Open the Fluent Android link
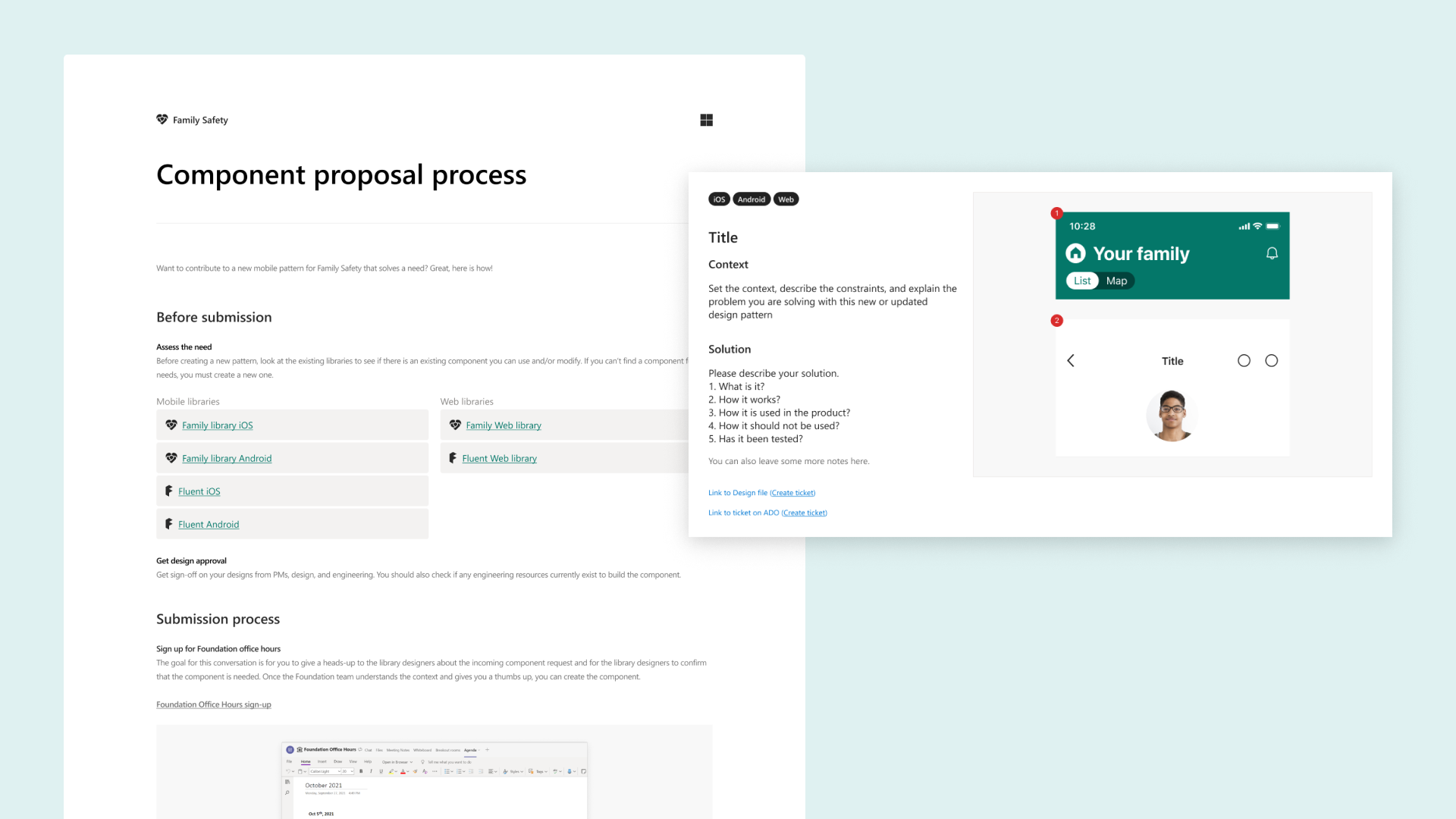 coord(209,525)
